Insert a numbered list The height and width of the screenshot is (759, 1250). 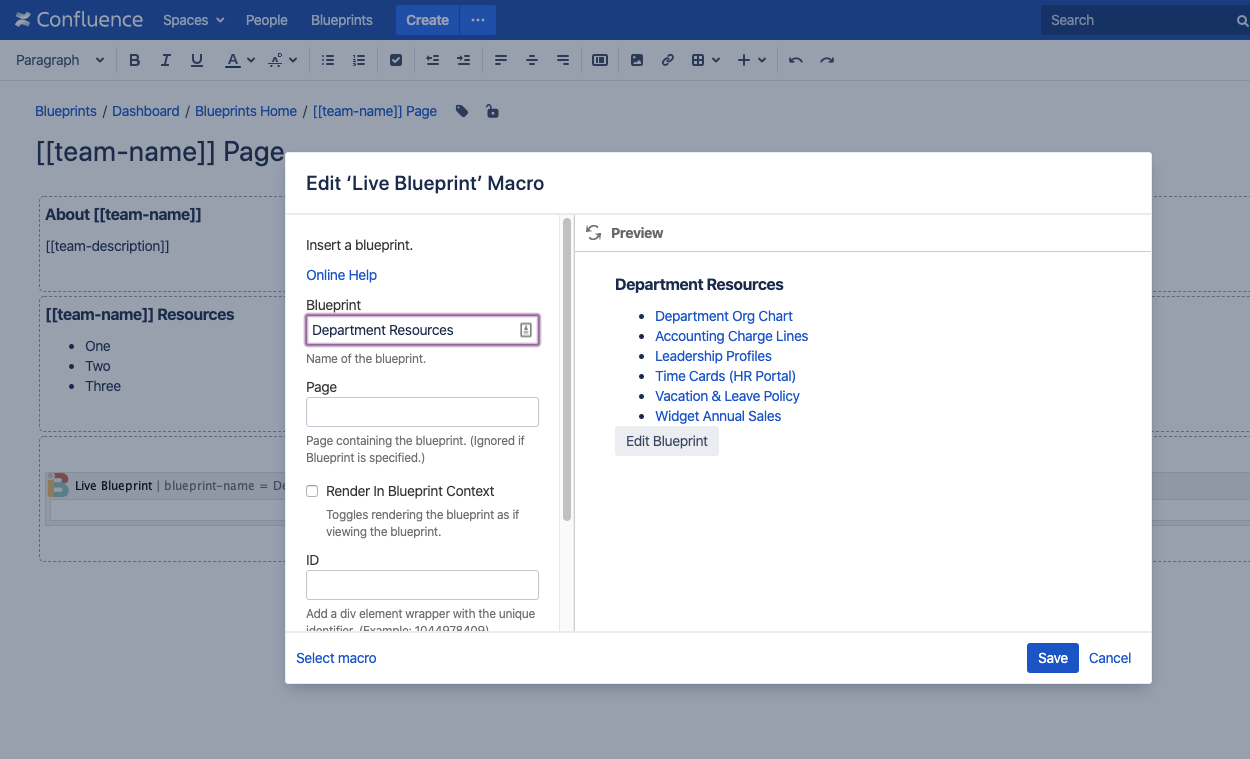click(359, 60)
